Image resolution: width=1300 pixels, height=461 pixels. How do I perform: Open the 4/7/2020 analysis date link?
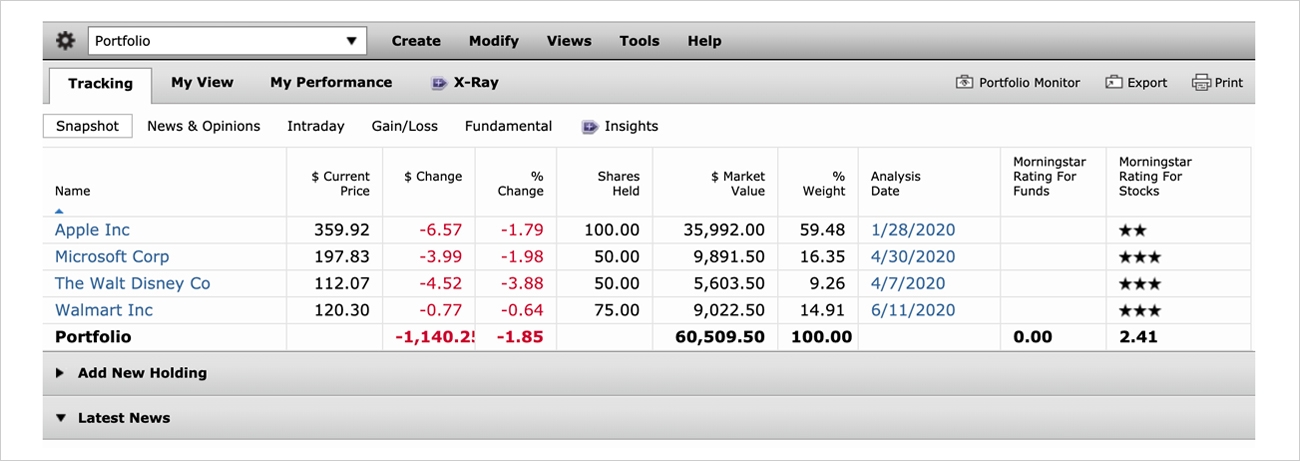click(x=908, y=284)
